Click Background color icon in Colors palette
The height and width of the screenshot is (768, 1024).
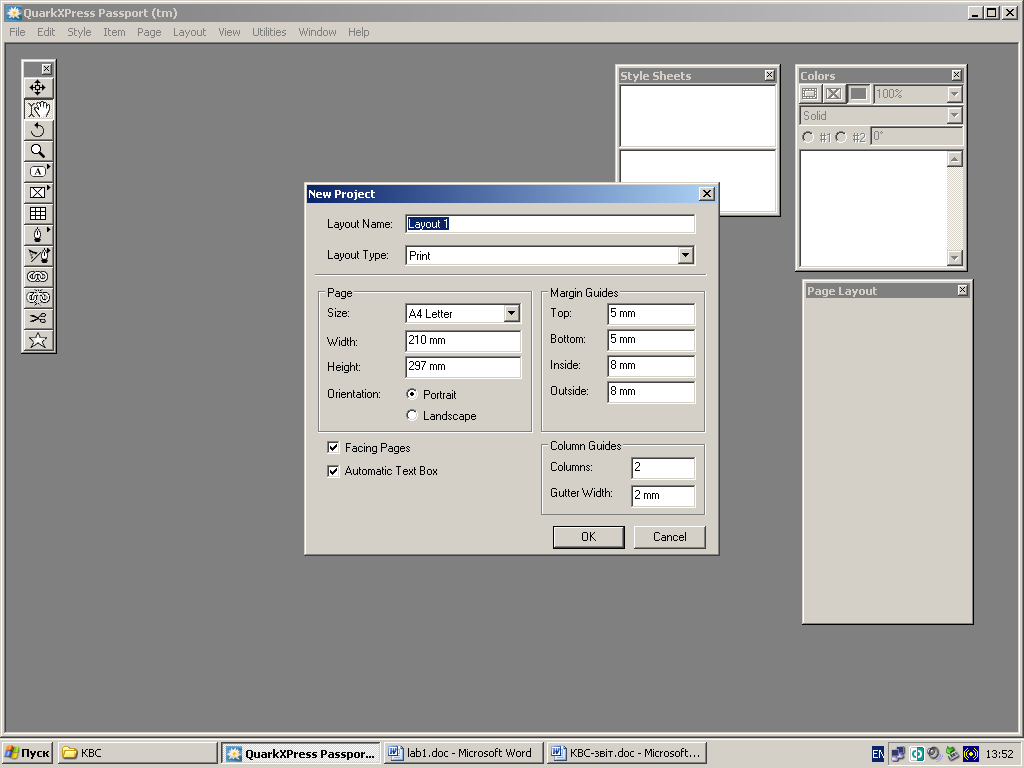coord(858,94)
